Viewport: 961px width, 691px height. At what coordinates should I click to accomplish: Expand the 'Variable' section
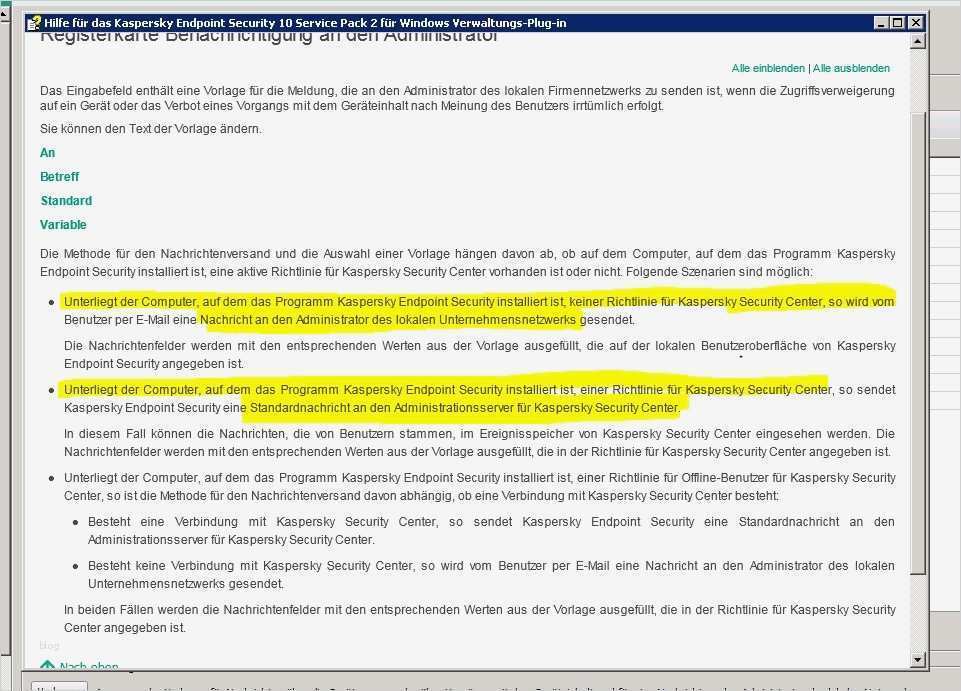coord(63,224)
